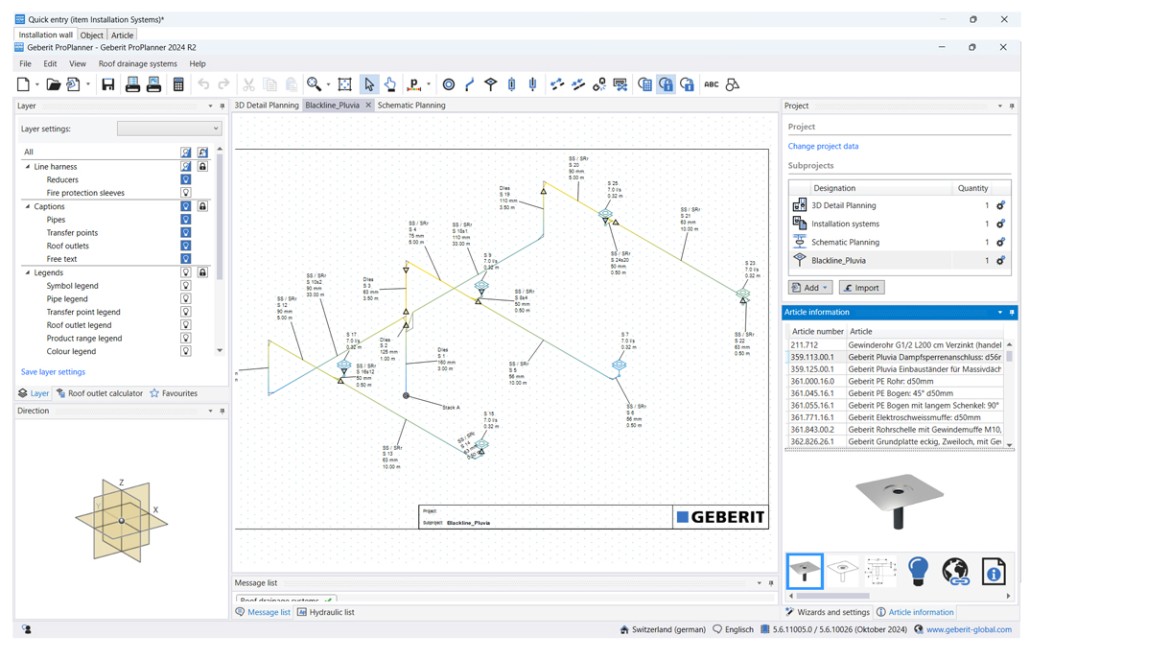Viewport: 1170px width, 660px height.
Task: Click the Save icon in the toolbar
Action: pyautogui.click(x=108, y=85)
